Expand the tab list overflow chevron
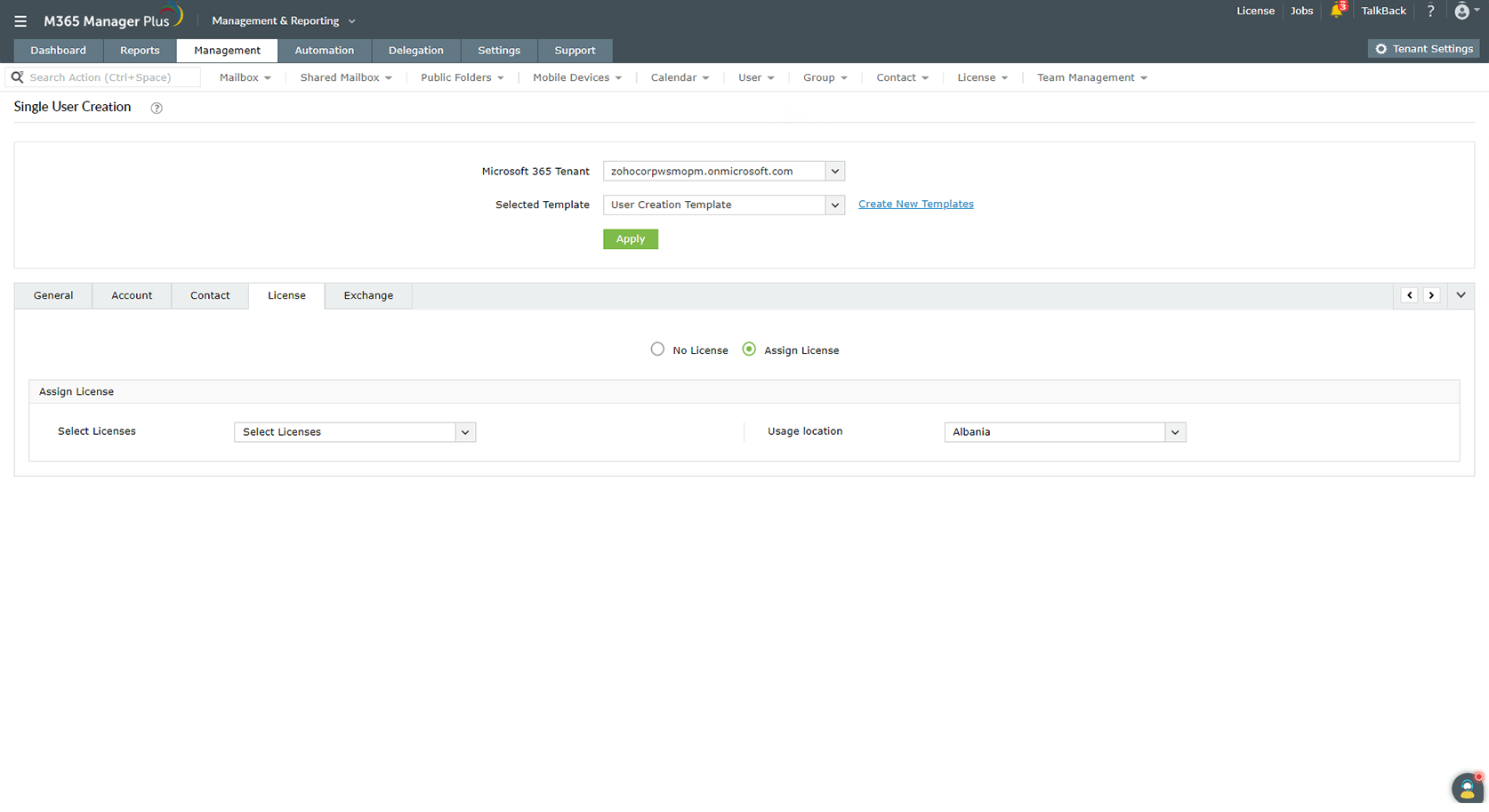The image size is (1489, 812). 1461,295
